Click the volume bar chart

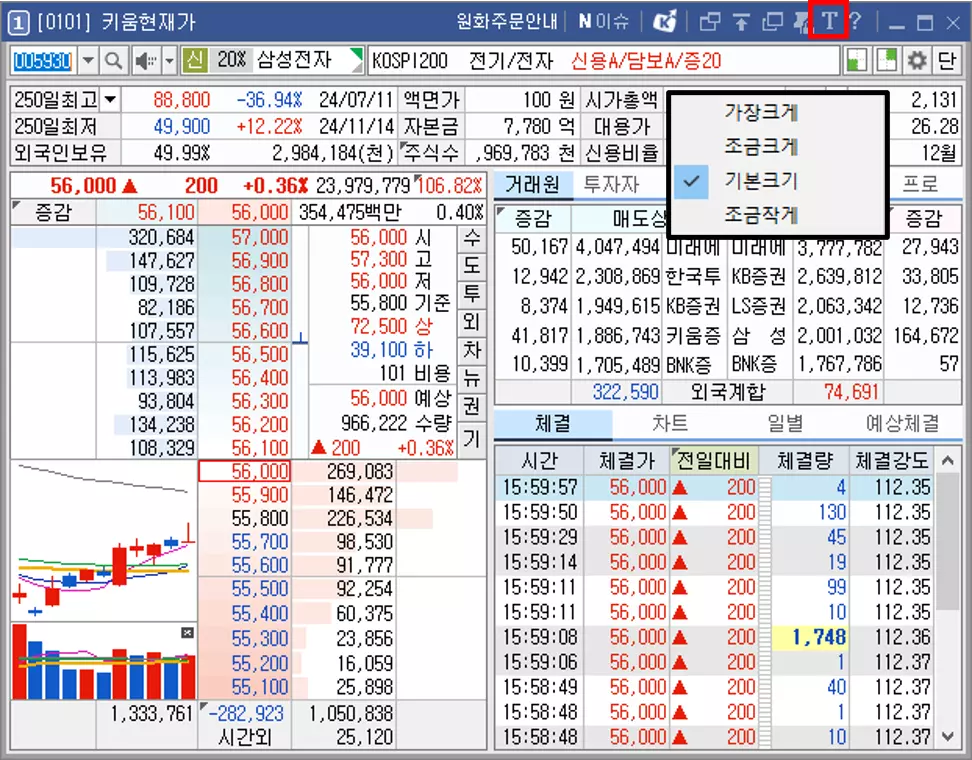click(104, 661)
